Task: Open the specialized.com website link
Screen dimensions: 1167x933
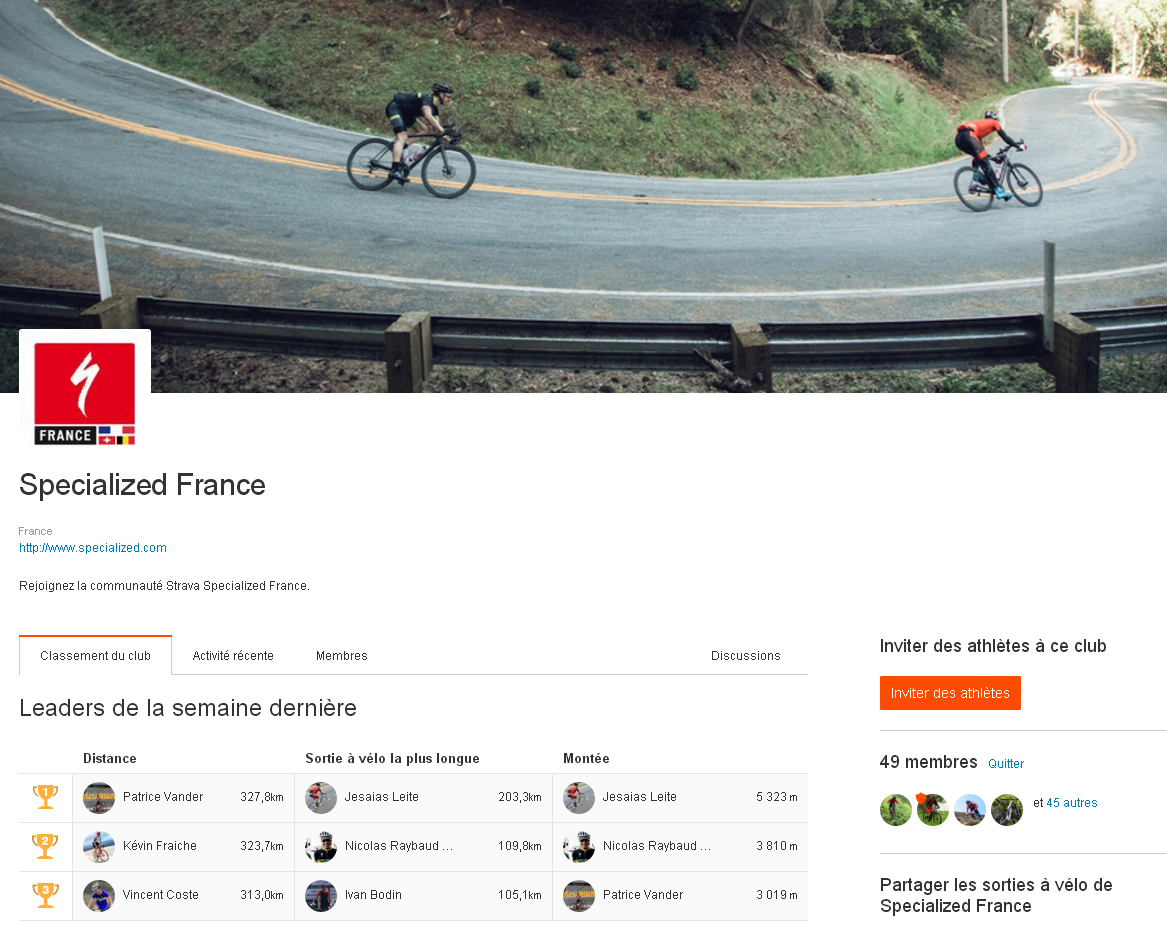Action: [93, 548]
